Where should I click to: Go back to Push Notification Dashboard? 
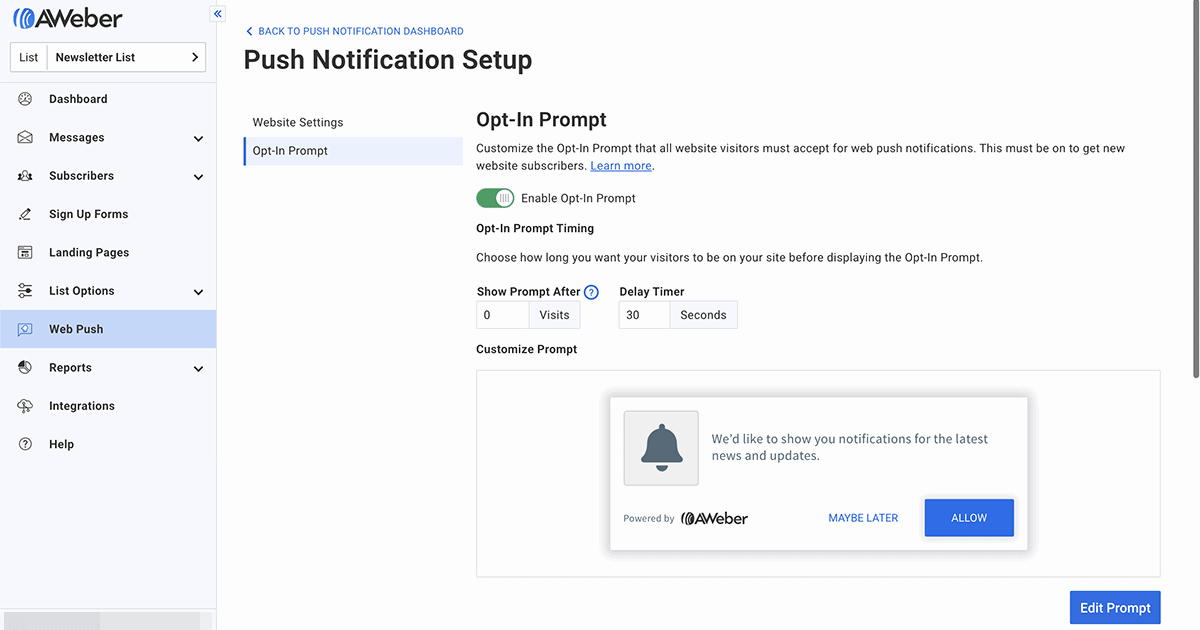point(354,31)
